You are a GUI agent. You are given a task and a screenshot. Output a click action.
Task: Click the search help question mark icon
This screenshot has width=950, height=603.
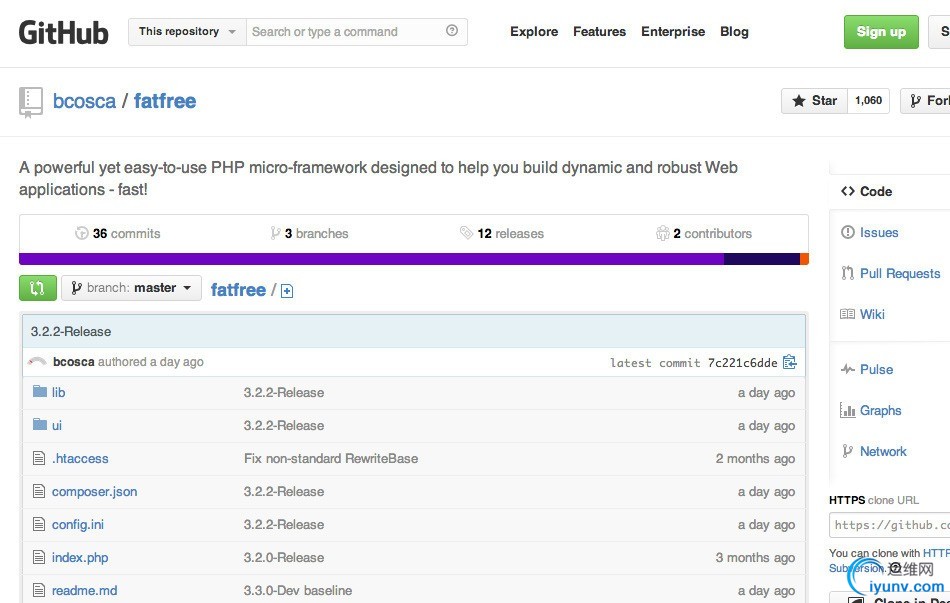pyautogui.click(x=452, y=30)
